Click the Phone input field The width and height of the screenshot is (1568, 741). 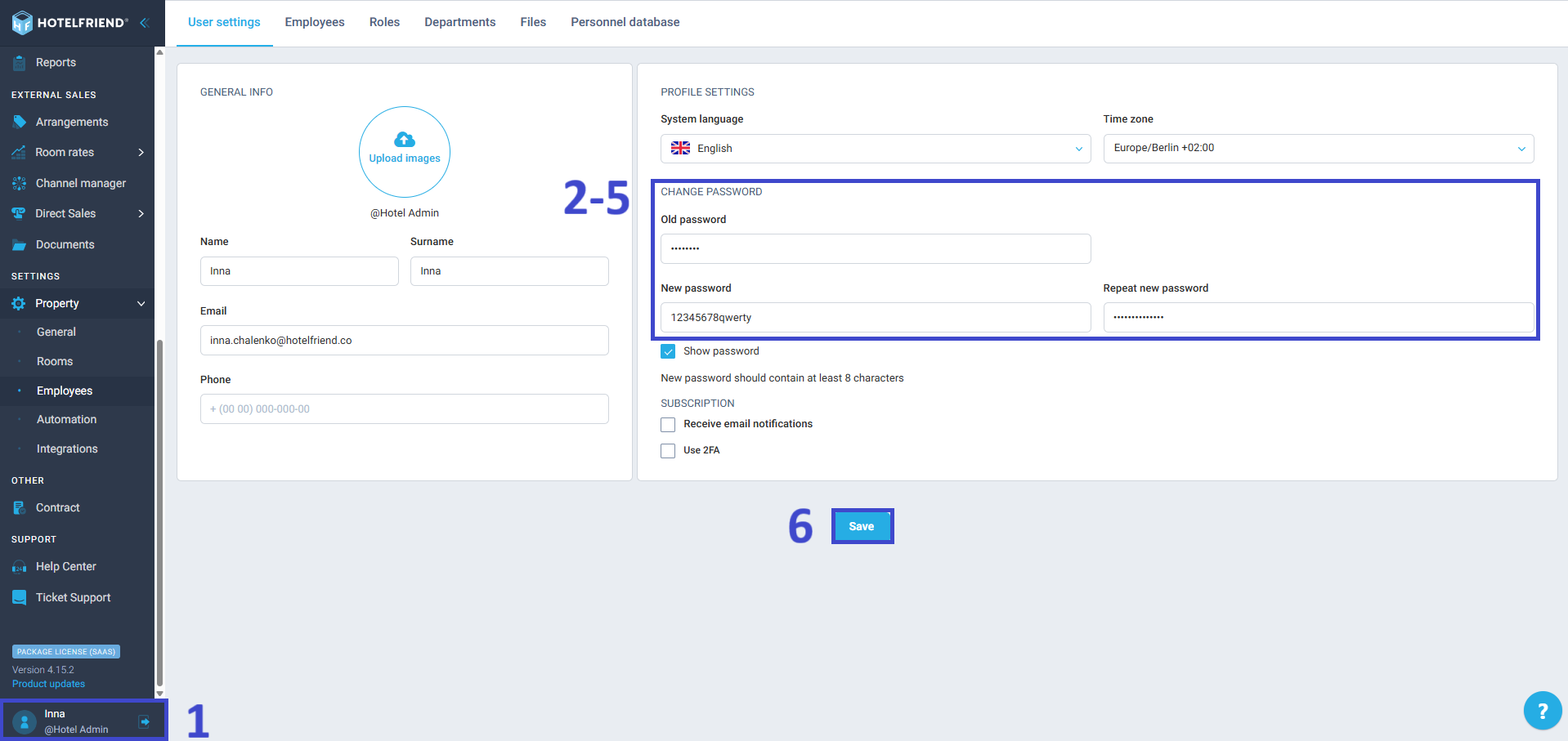pos(404,409)
